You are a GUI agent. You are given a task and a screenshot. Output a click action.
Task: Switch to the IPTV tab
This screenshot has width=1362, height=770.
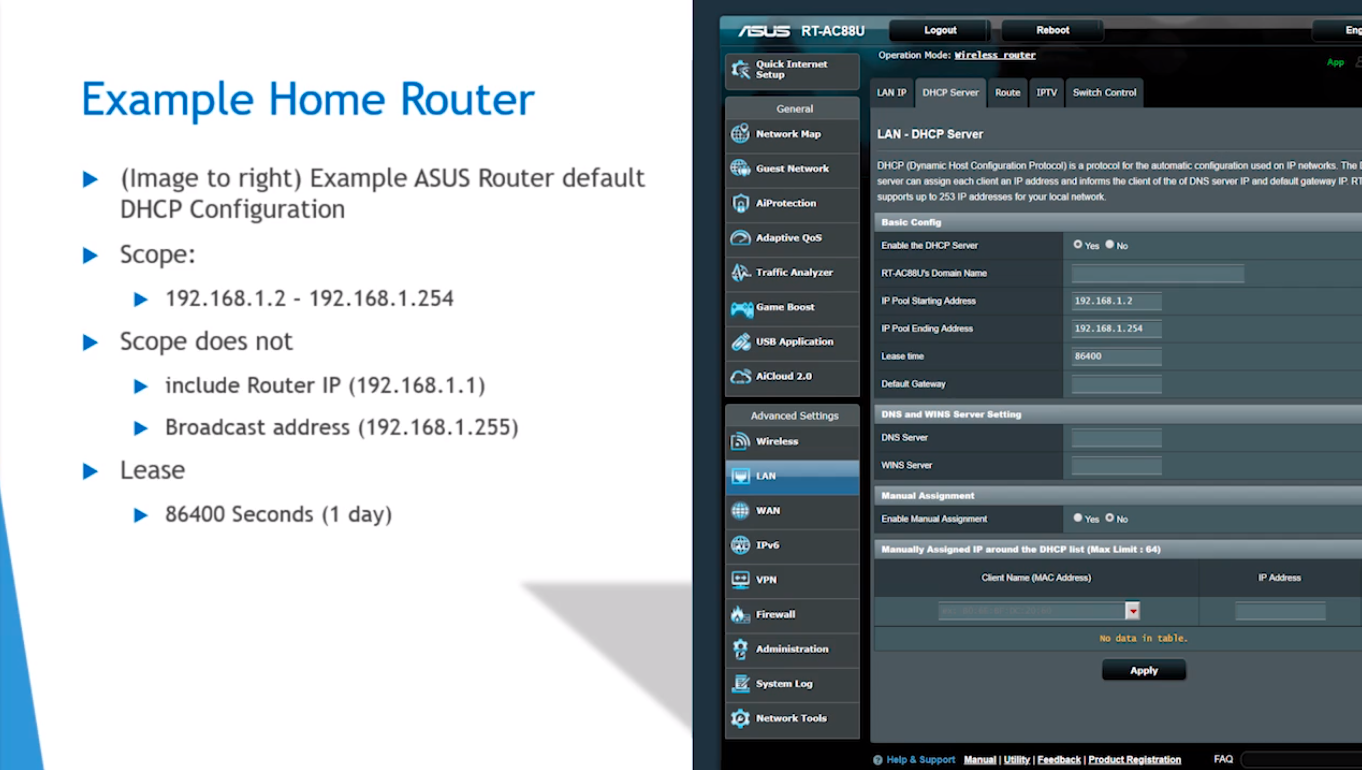[x=1046, y=92]
